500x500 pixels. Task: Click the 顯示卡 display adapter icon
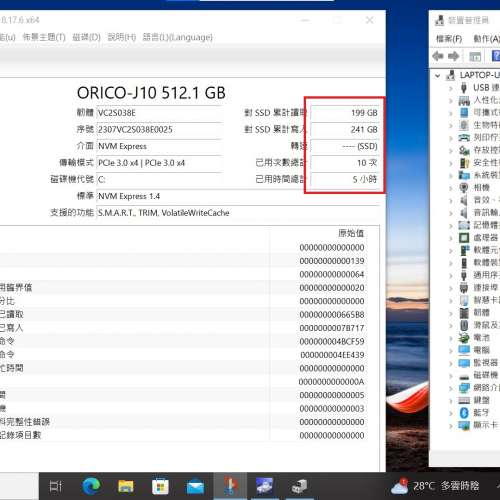[464, 425]
